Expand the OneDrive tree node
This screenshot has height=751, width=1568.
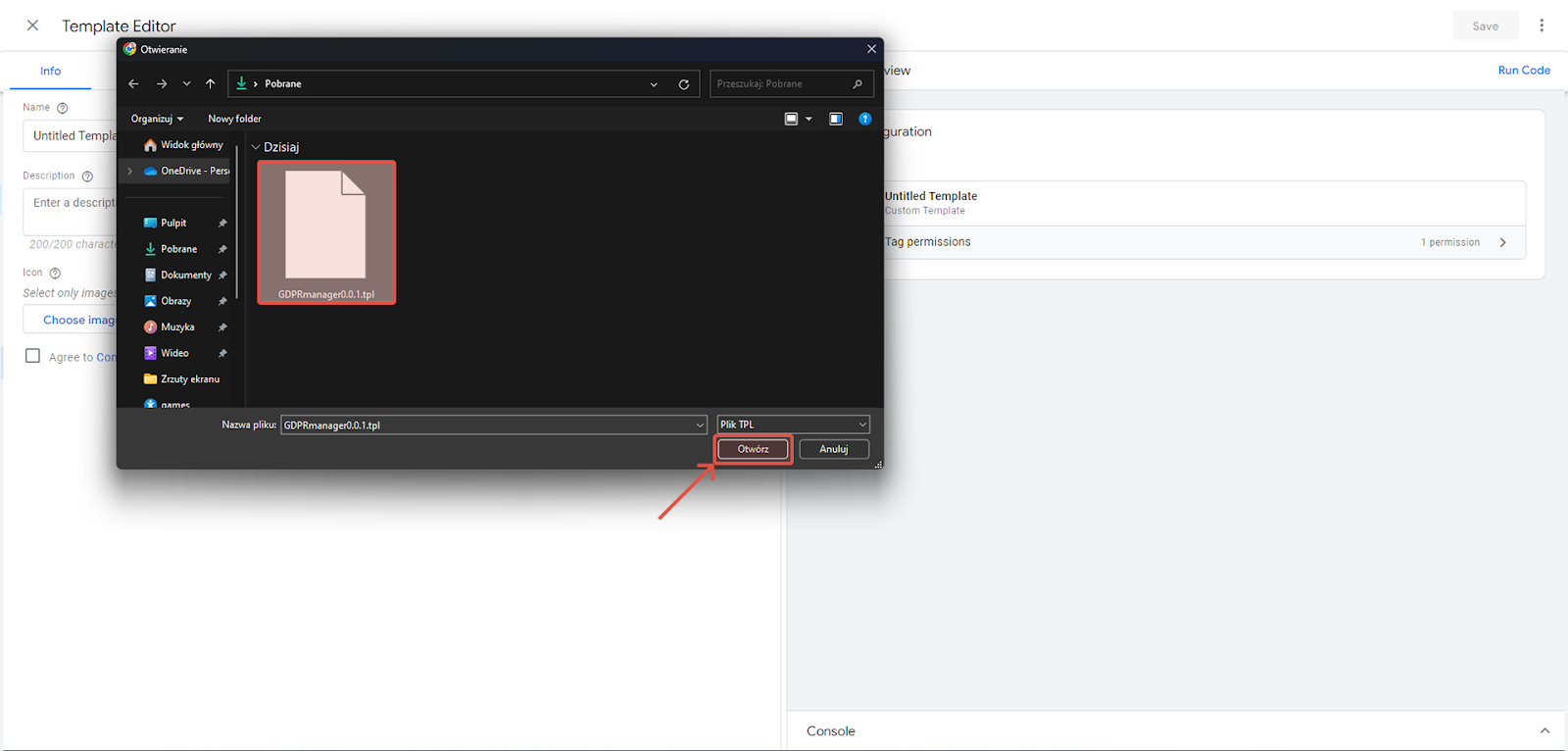coord(129,171)
